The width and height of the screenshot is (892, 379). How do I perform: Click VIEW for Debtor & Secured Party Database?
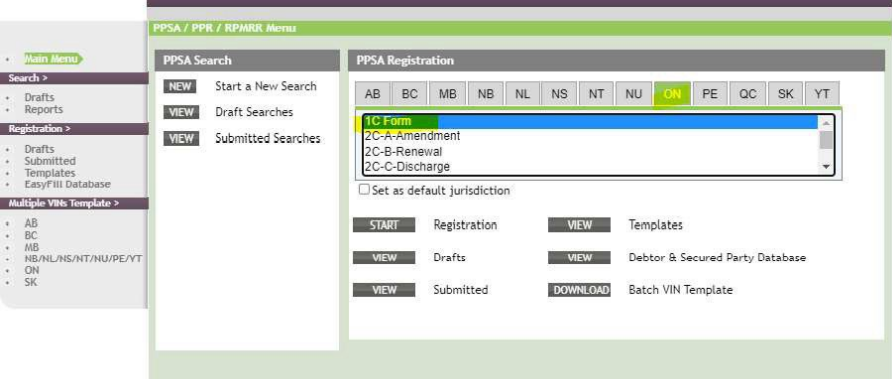pyautogui.click(x=579, y=258)
